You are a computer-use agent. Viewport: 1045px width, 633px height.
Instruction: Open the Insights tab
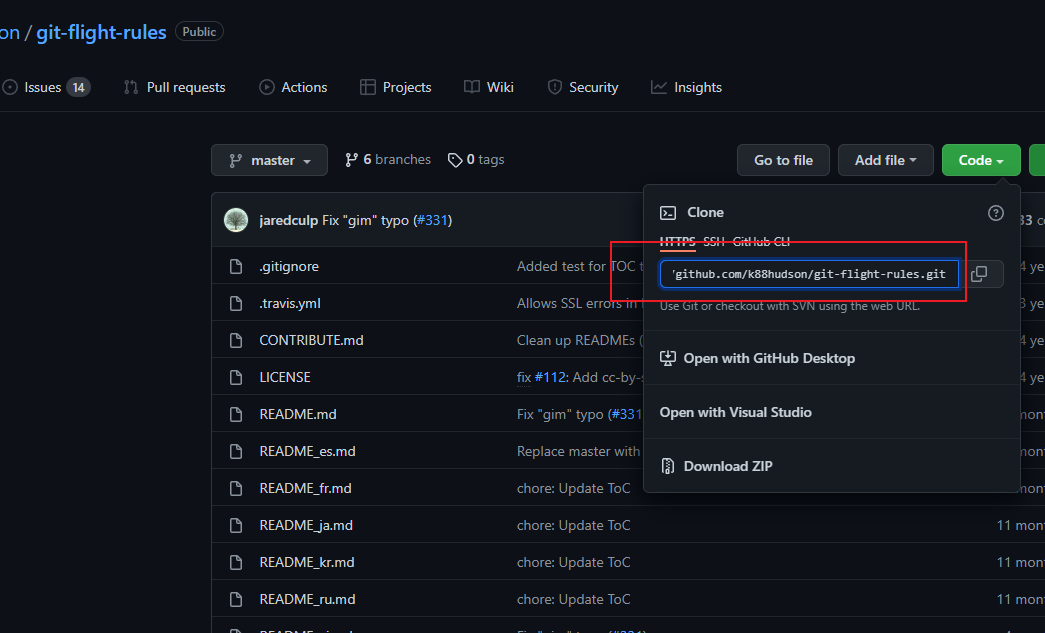[686, 87]
